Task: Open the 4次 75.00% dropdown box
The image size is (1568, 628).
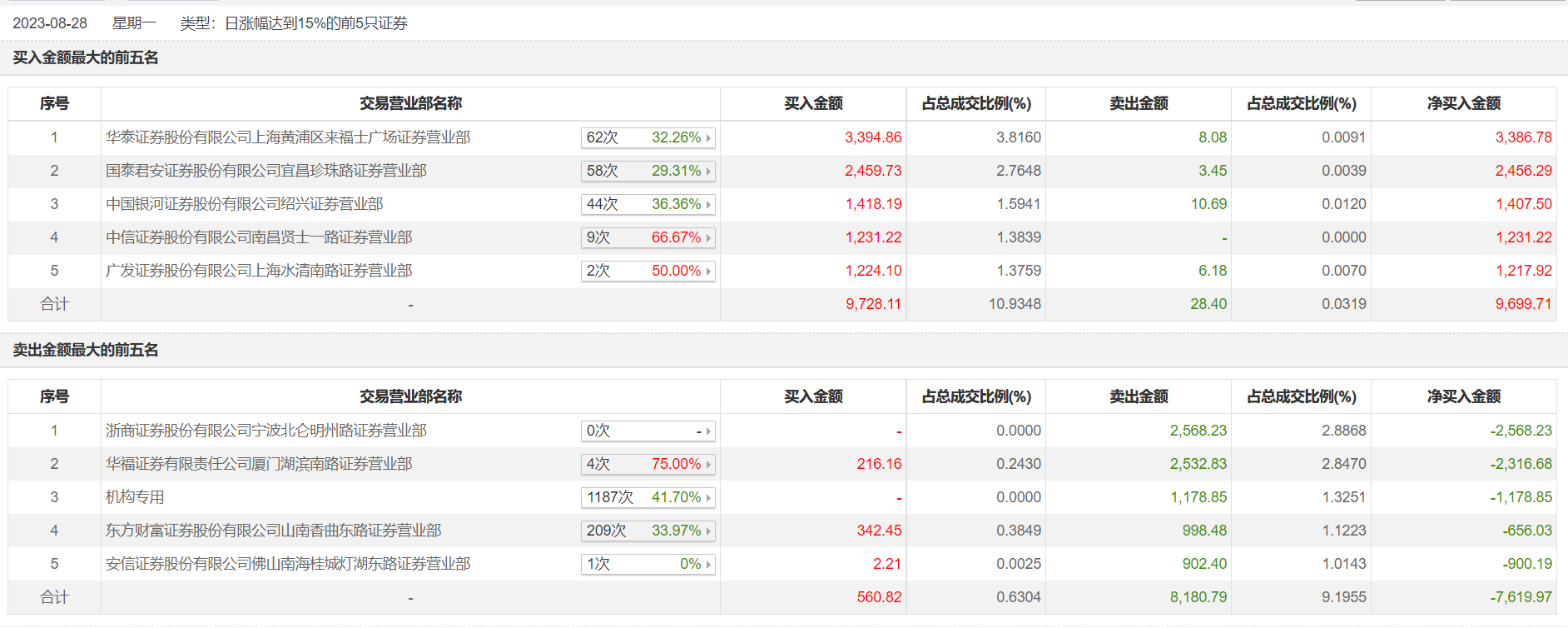Action: point(648,464)
